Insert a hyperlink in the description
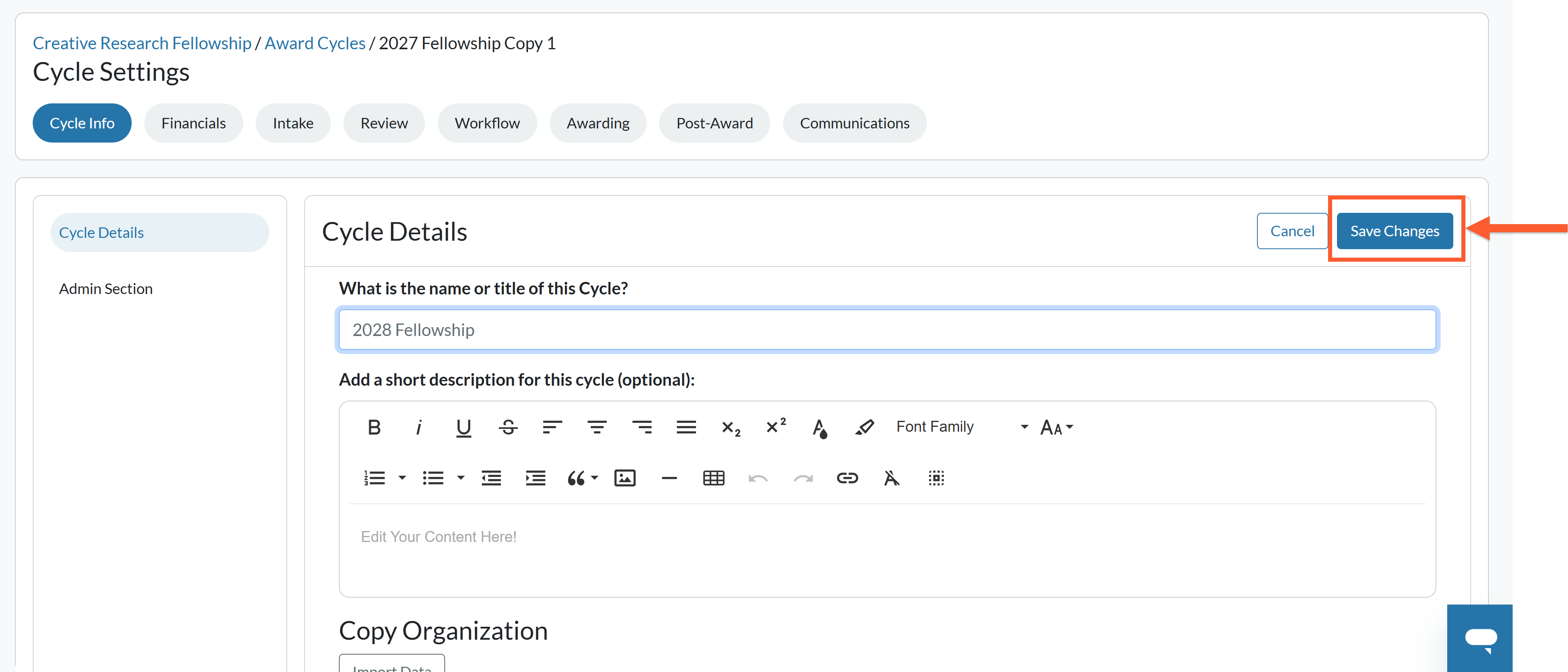This screenshot has height=672, width=1568. pos(847,479)
